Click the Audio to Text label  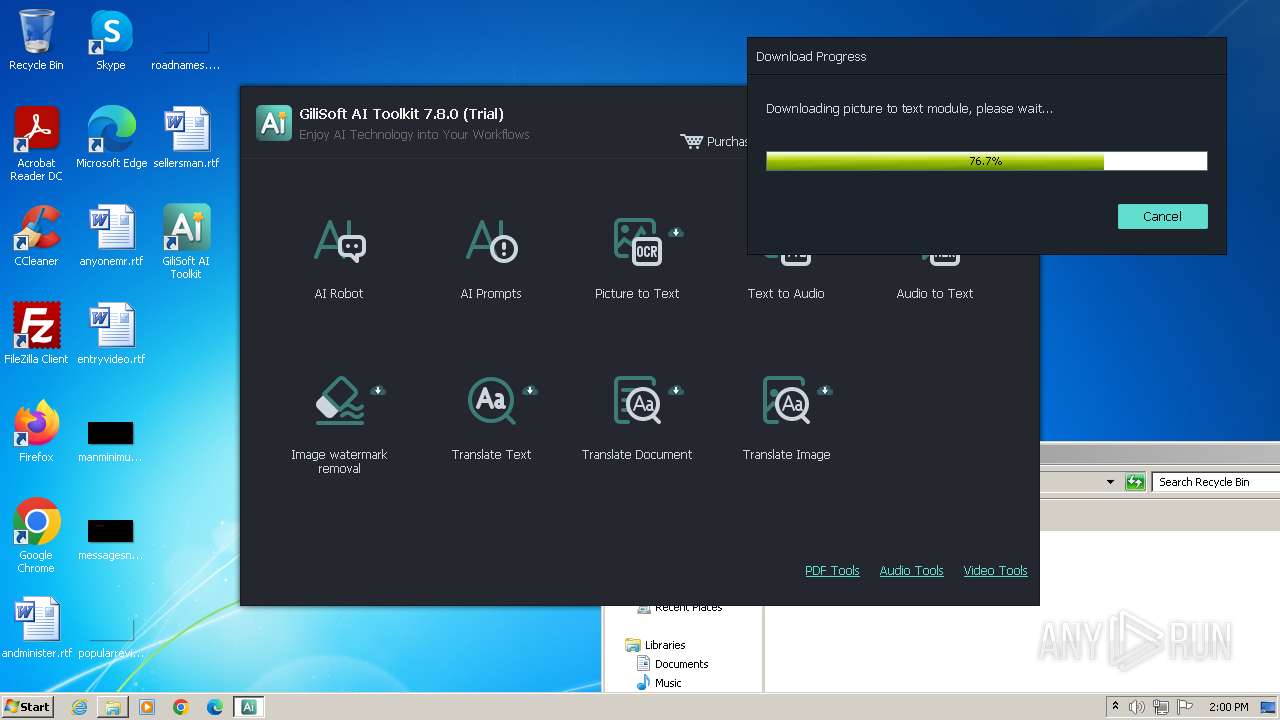point(935,293)
